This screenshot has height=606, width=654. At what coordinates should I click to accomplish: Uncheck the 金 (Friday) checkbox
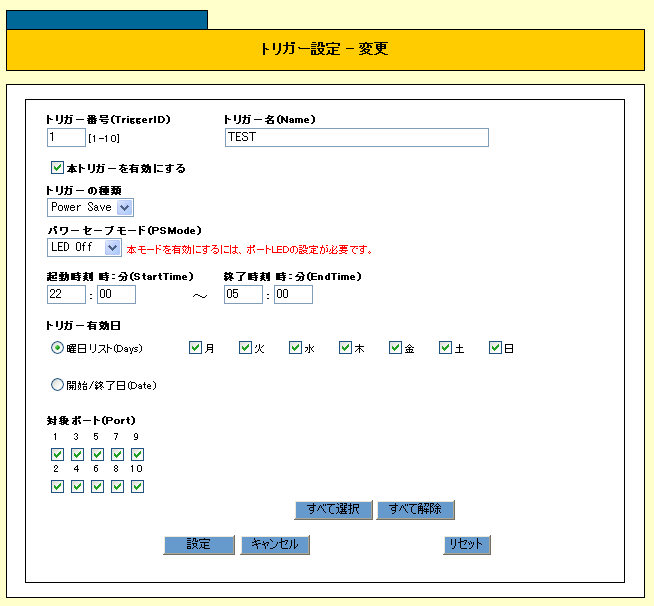[395, 347]
